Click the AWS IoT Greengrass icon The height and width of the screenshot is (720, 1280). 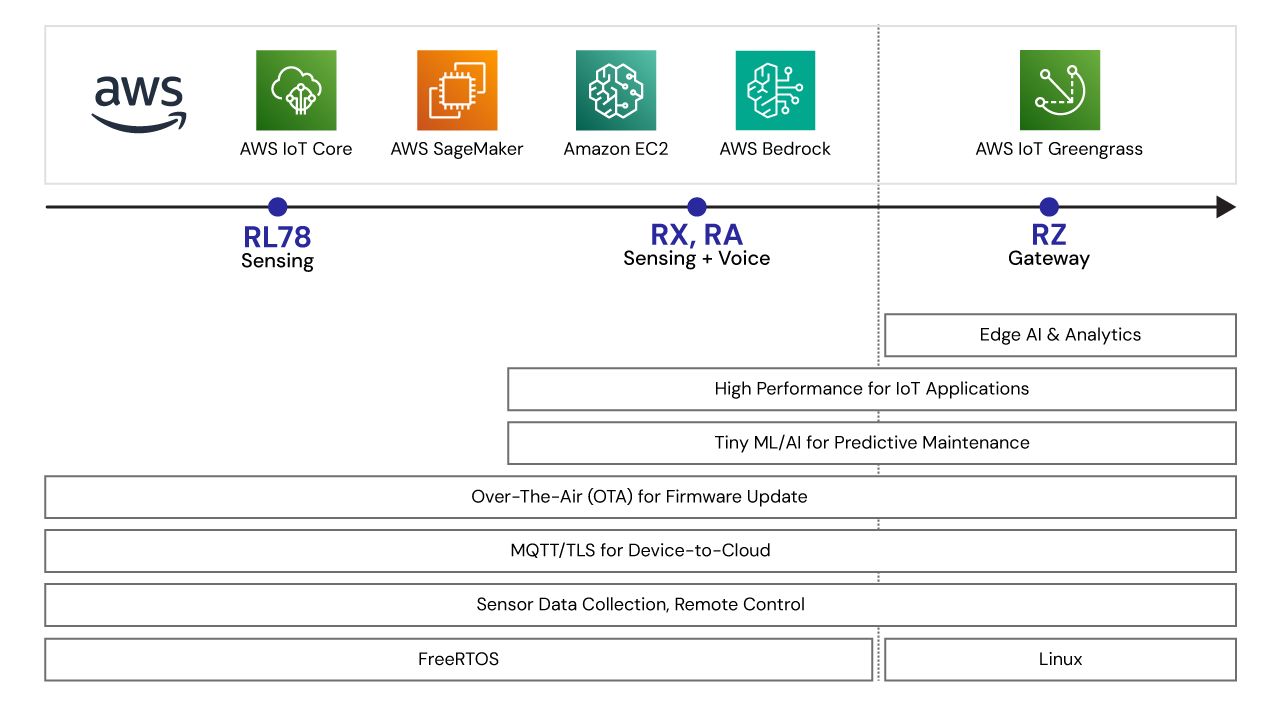pos(1059,89)
